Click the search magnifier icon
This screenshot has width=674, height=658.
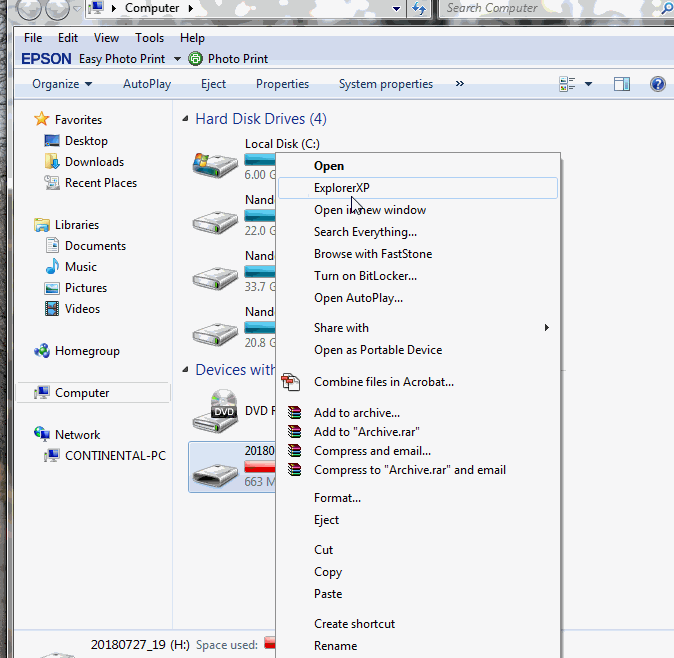(668, 8)
